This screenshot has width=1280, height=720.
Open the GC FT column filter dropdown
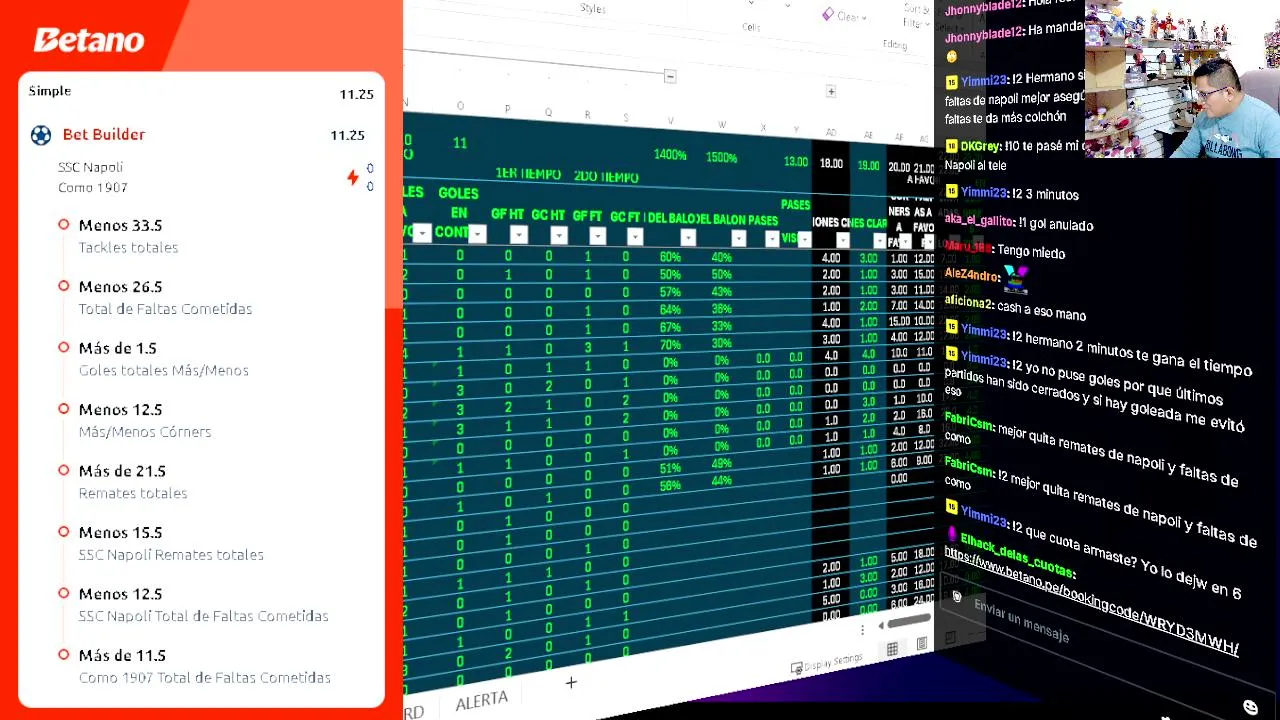(x=635, y=237)
